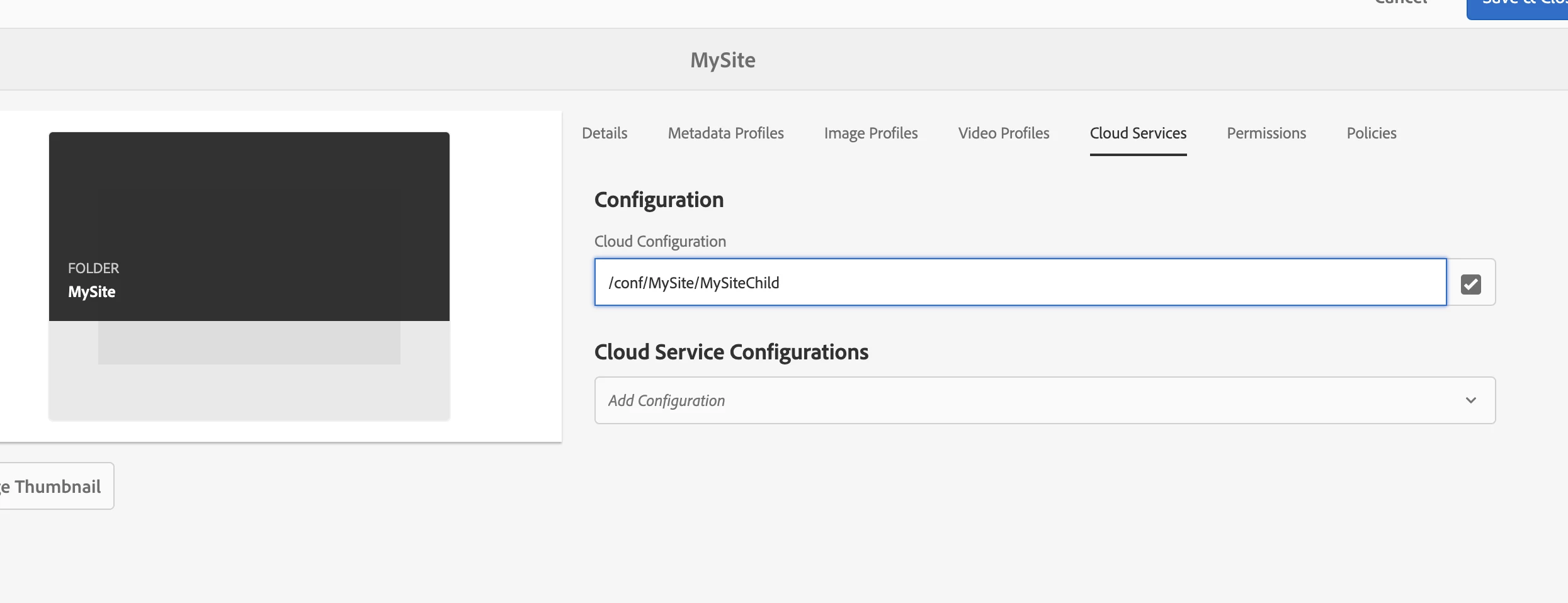The image size is (1568, 603).
Task: Click the path picker checkmark icon
Action: coord(1470,283)
